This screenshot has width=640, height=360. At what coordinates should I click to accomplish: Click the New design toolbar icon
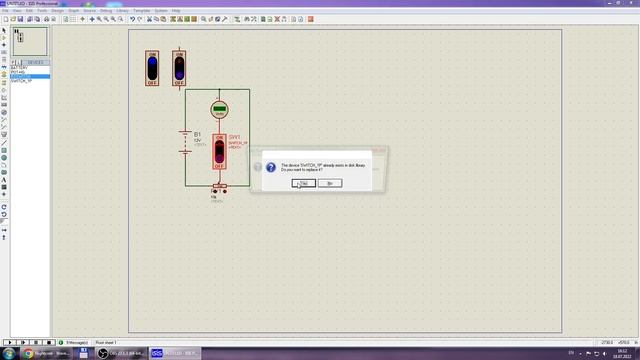pos(6,19)
